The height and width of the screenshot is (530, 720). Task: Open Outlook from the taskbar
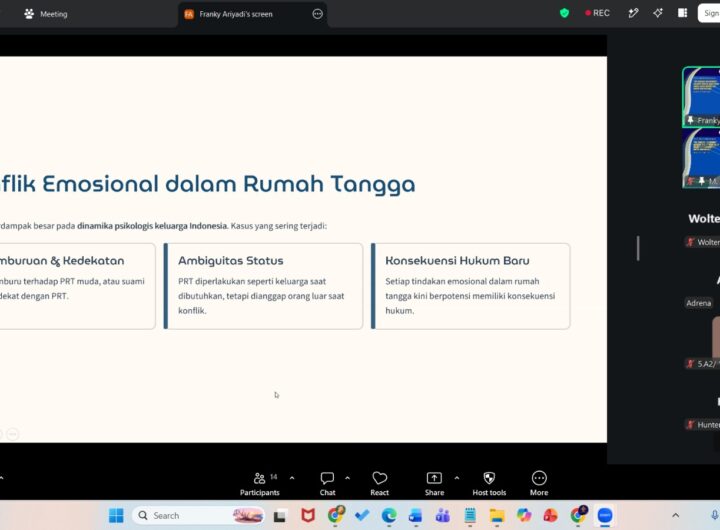pos(416,515)
